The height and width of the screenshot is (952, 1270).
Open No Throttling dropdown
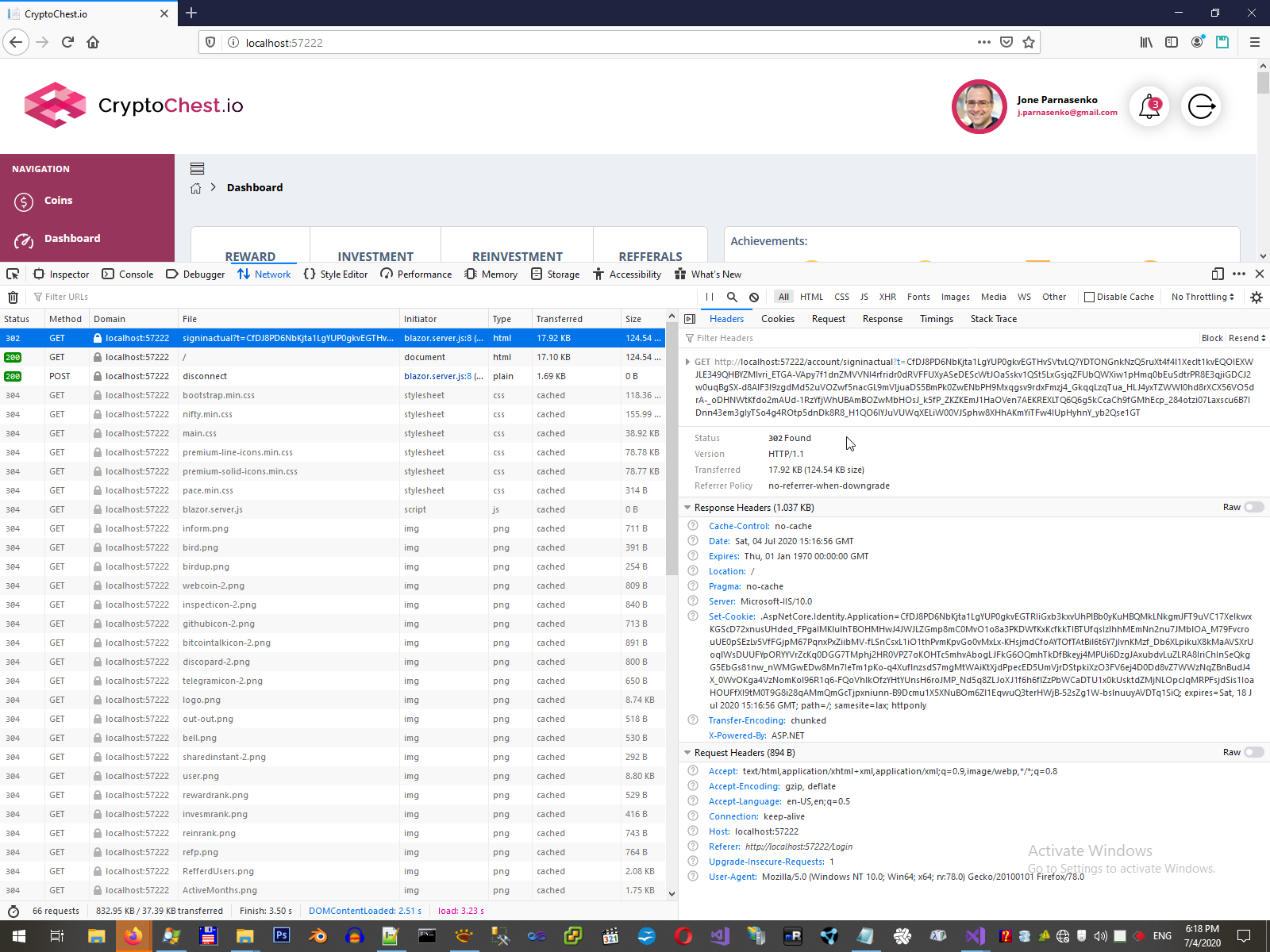tap(1203, 297)
